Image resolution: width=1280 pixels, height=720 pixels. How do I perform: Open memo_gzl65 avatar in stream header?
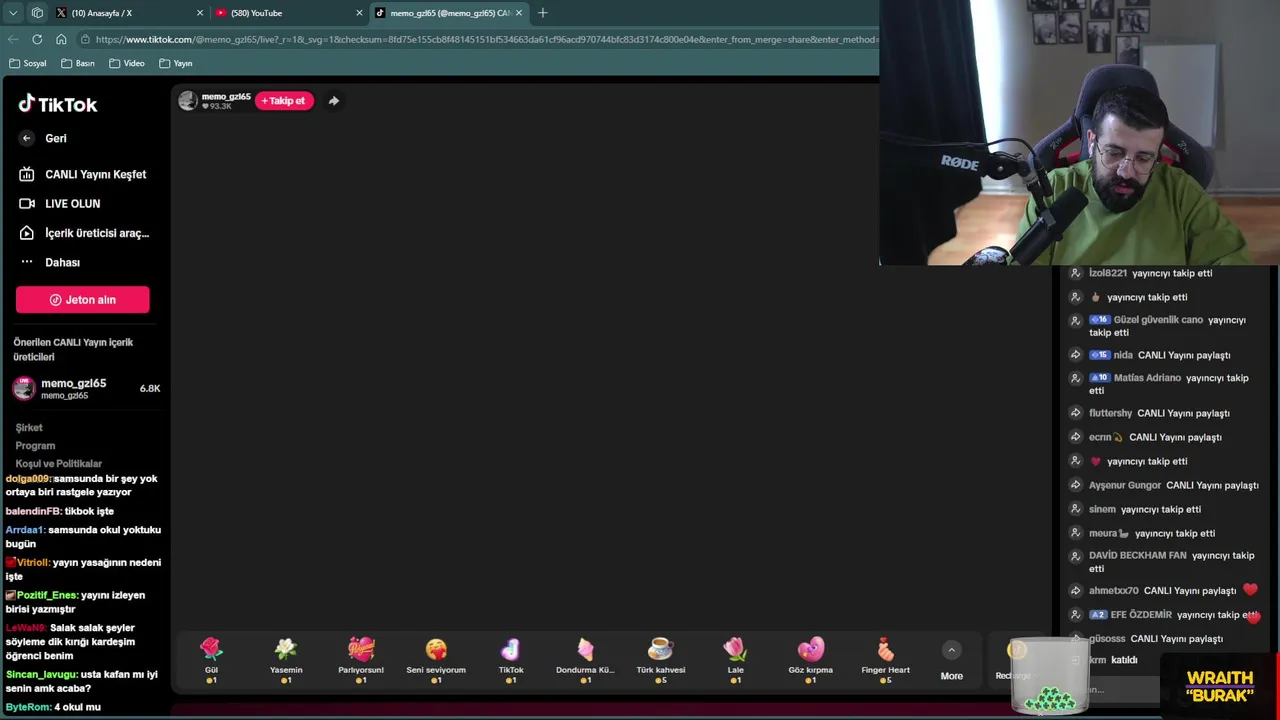pos(188,101)
